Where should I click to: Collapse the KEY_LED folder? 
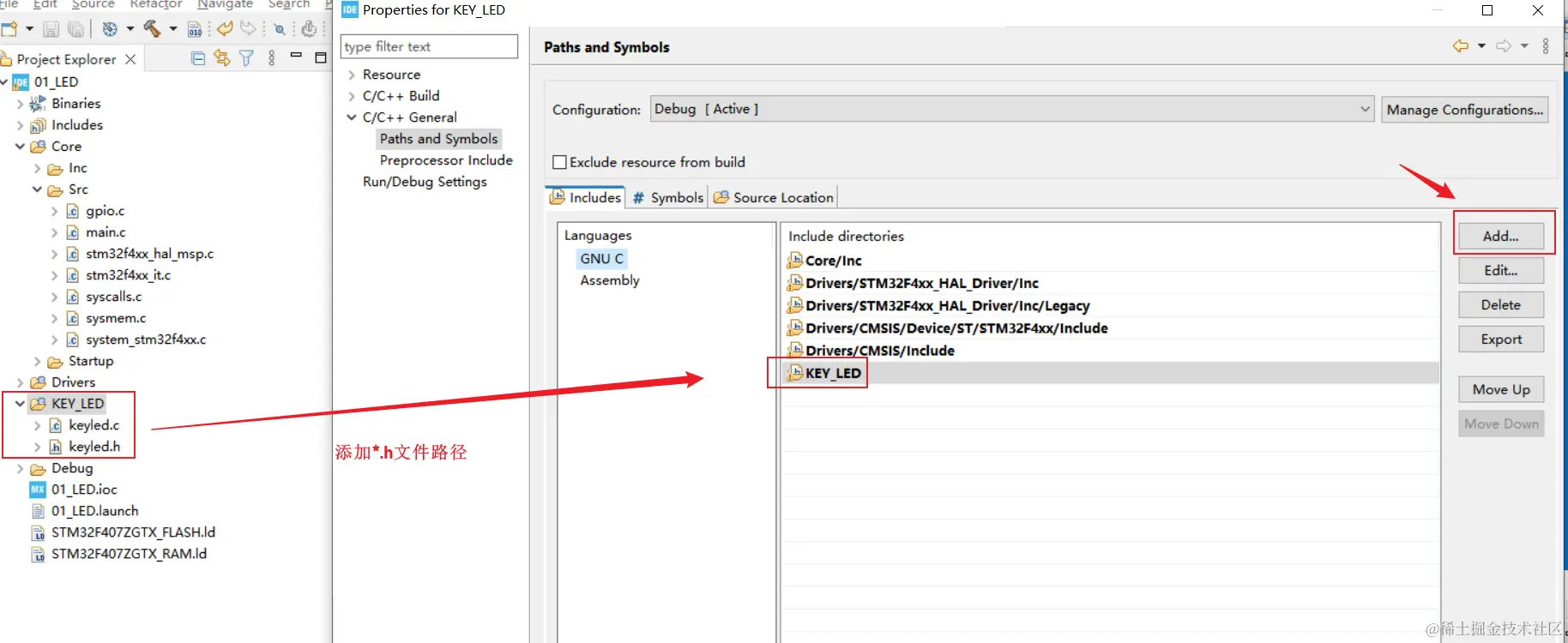[20, 404]
